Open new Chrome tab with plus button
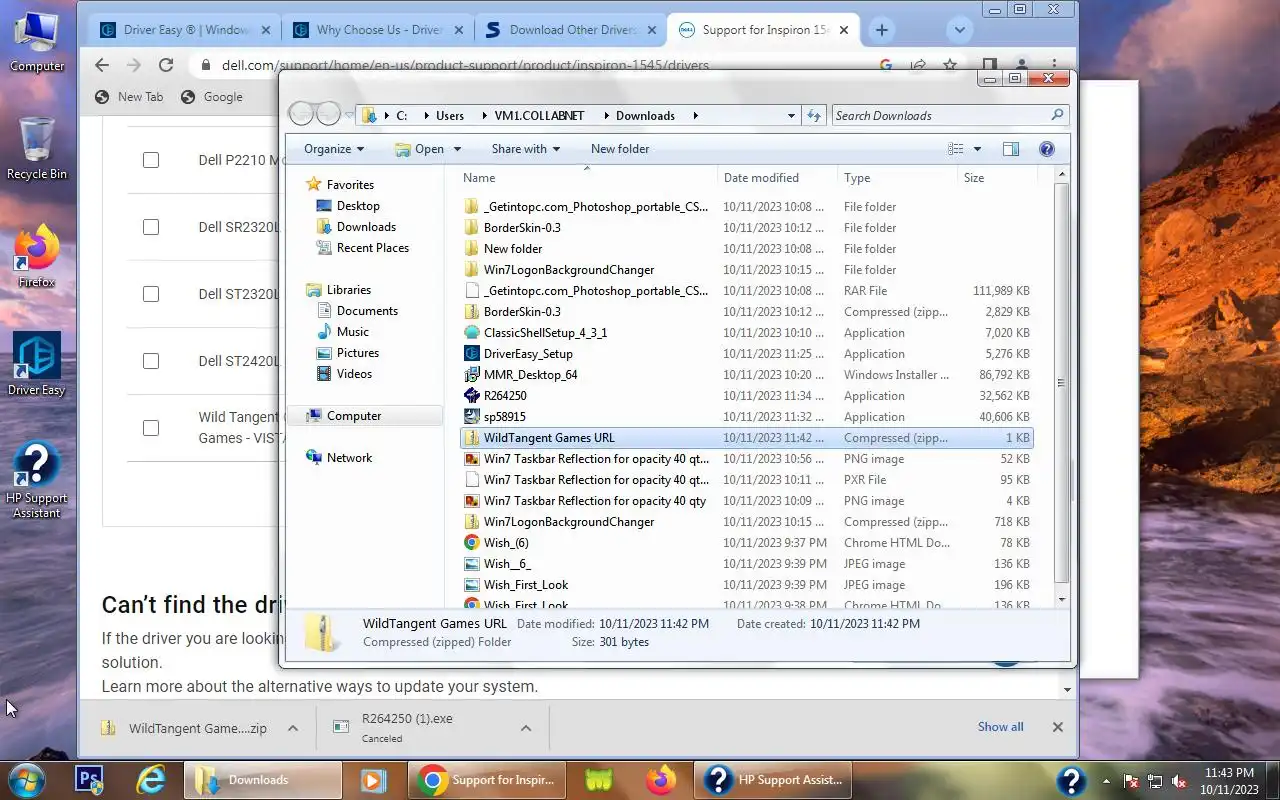 pyautogui.click(x=881, y=30)
